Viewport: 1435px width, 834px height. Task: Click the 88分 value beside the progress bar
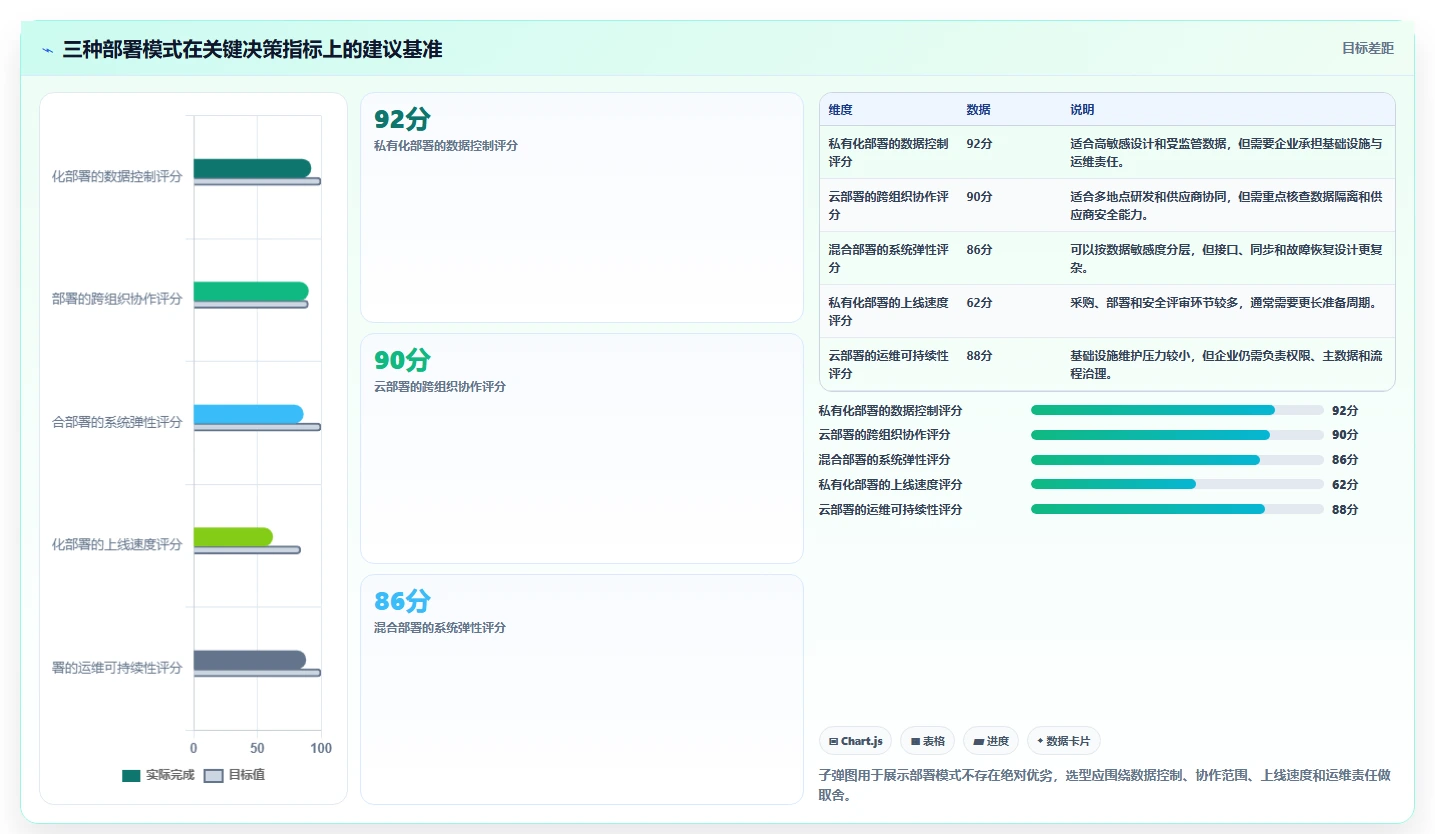1345,510
